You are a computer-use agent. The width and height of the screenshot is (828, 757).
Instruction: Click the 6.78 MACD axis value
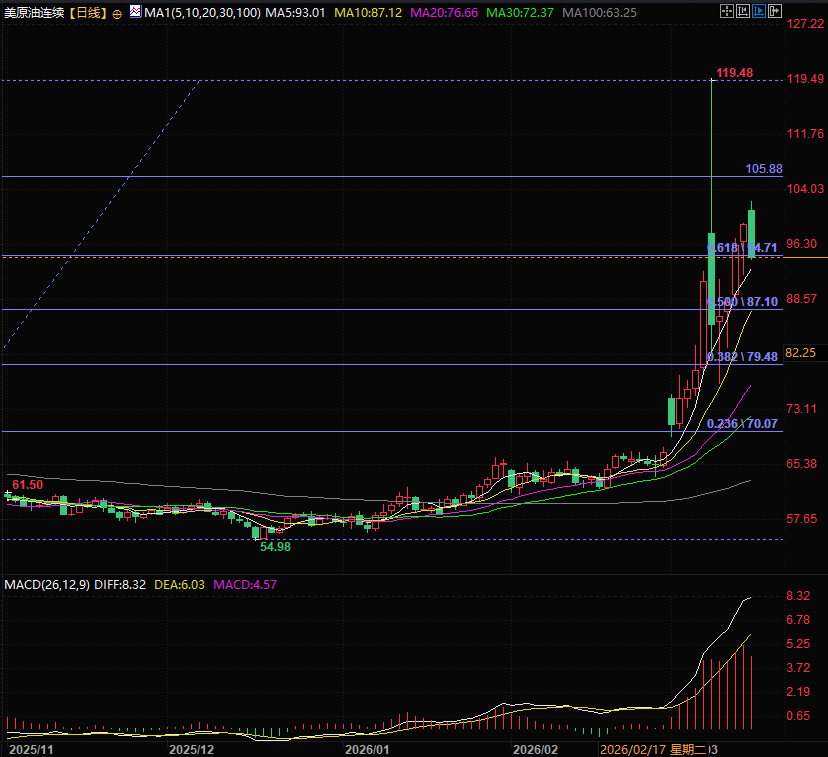[798, 620]
